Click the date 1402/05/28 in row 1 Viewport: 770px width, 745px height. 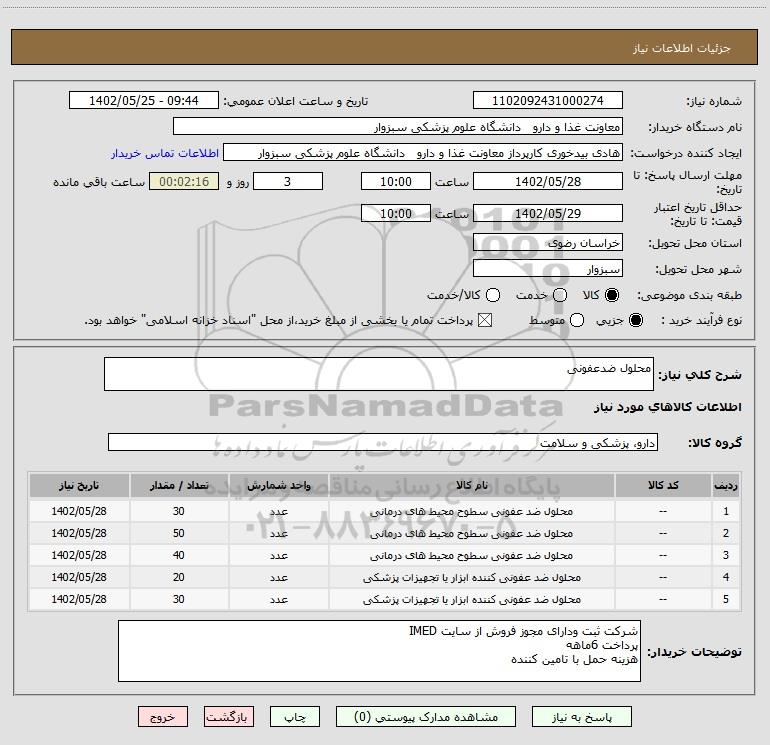coord(79,511)
